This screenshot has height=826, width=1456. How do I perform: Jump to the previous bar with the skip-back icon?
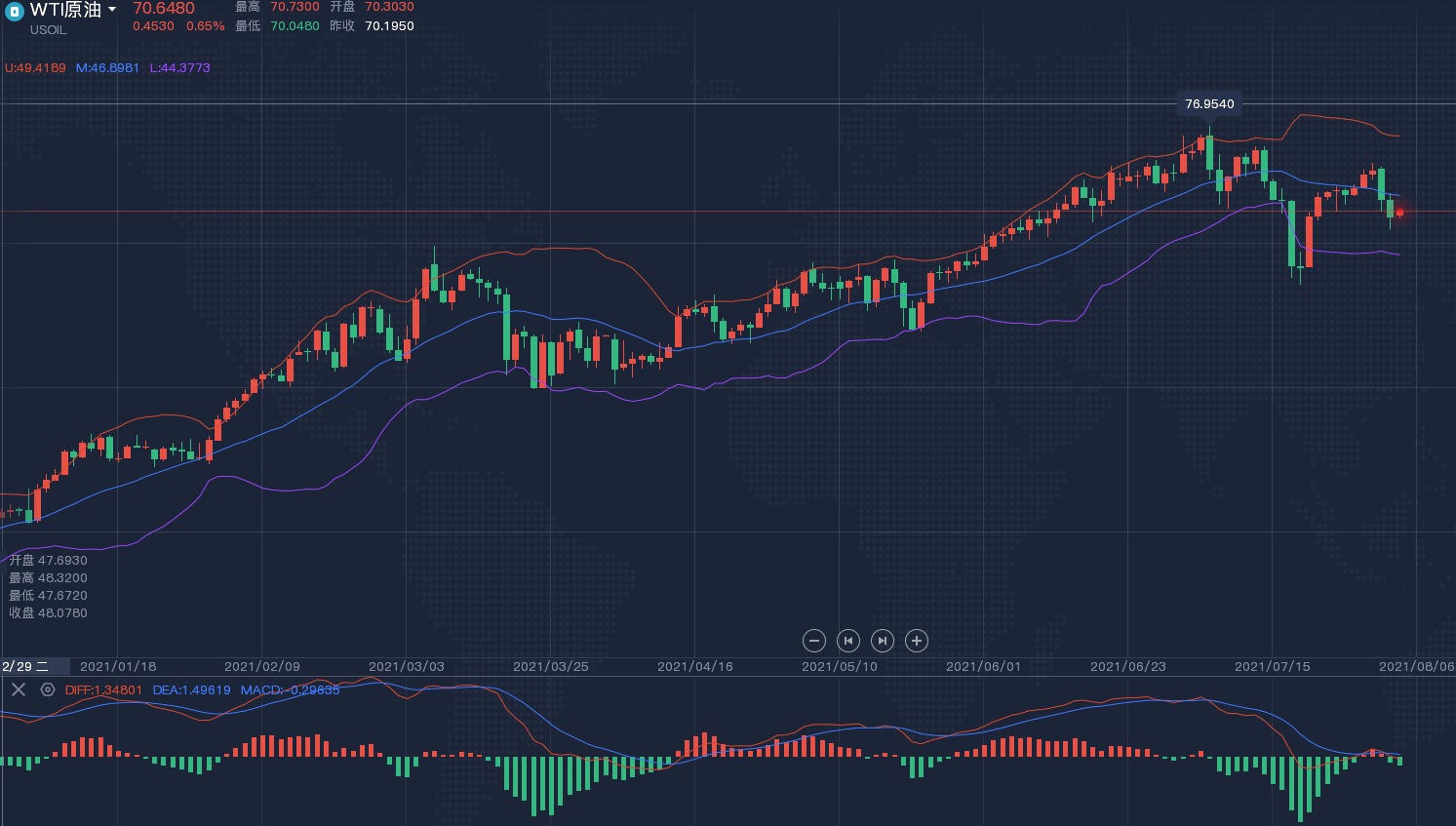click(848, 641)
